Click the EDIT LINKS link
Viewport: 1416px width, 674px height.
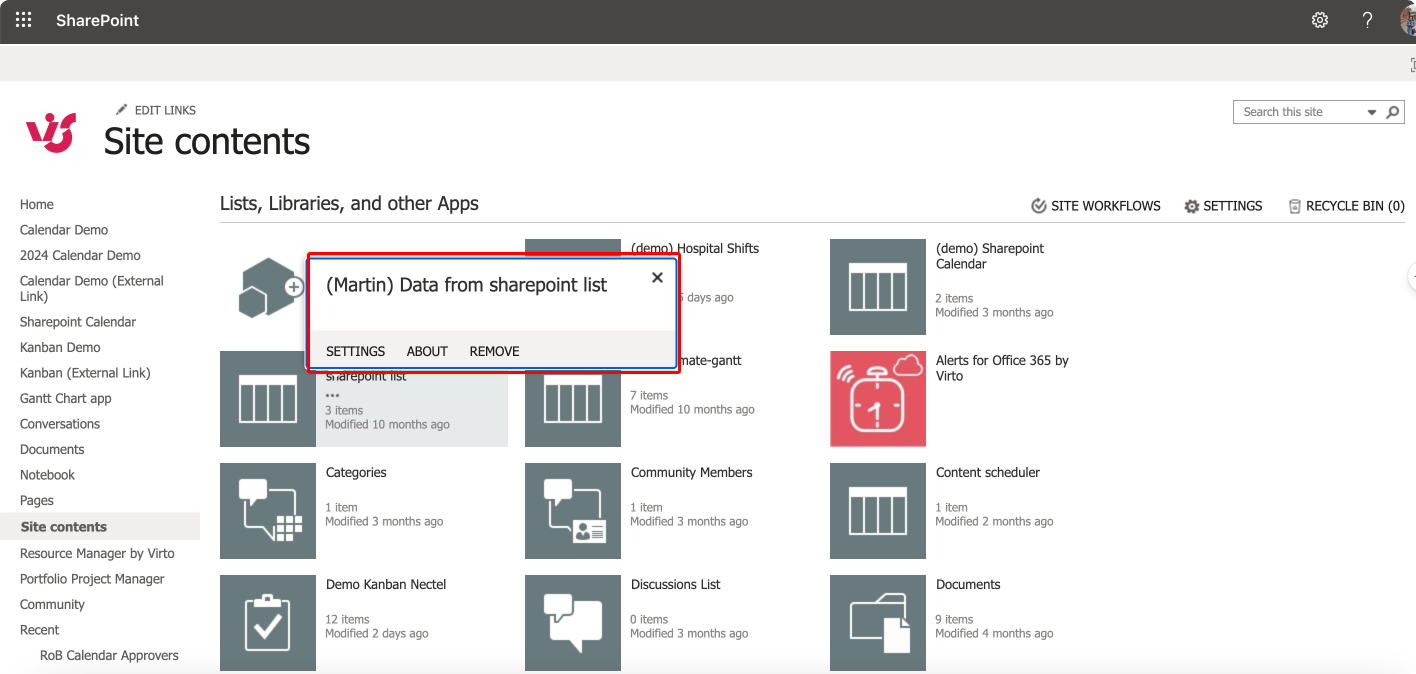pos(165,110)
